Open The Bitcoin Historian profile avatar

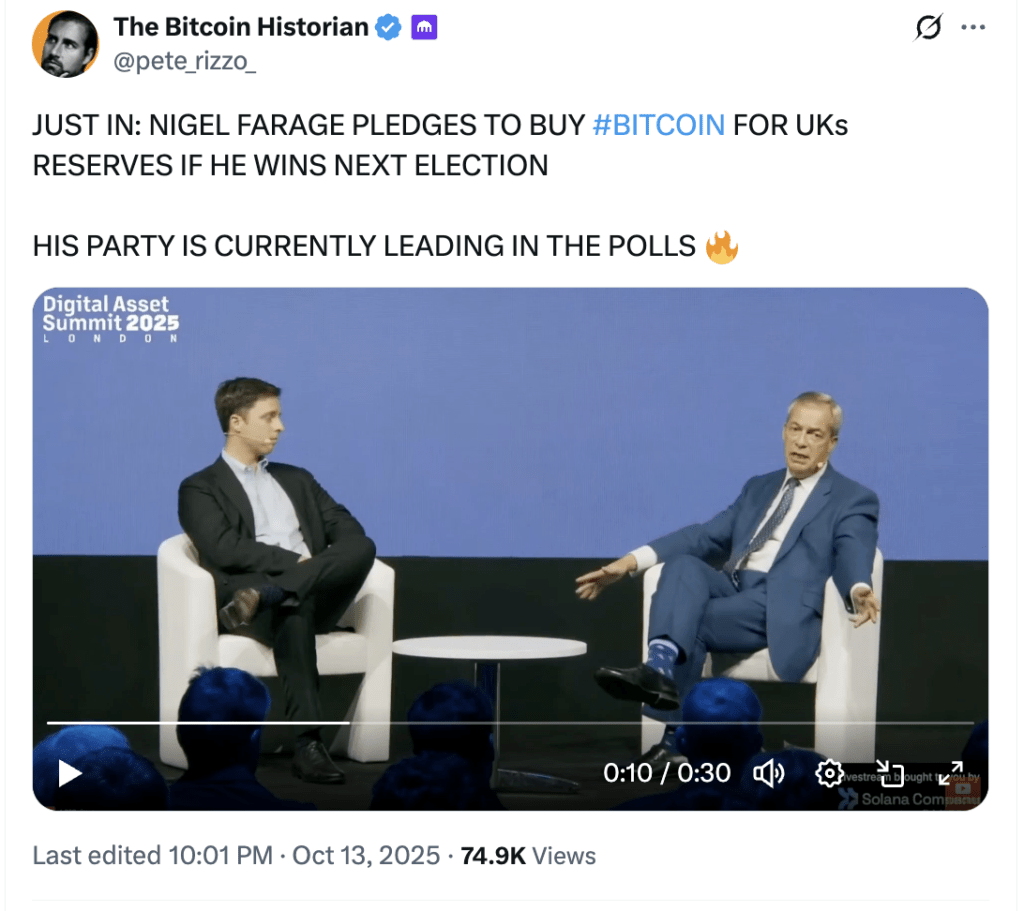click(x=65, y=44)
